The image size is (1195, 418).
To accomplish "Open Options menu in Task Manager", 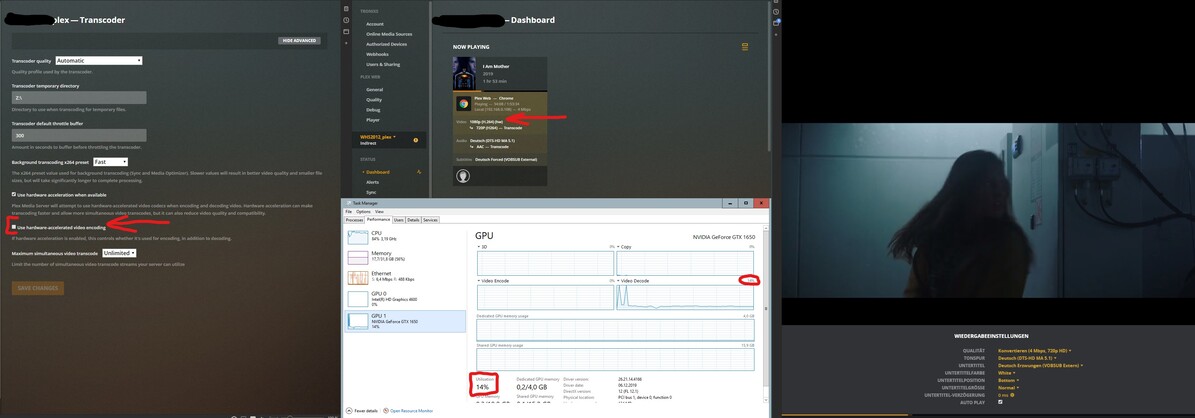I will 364,211.
